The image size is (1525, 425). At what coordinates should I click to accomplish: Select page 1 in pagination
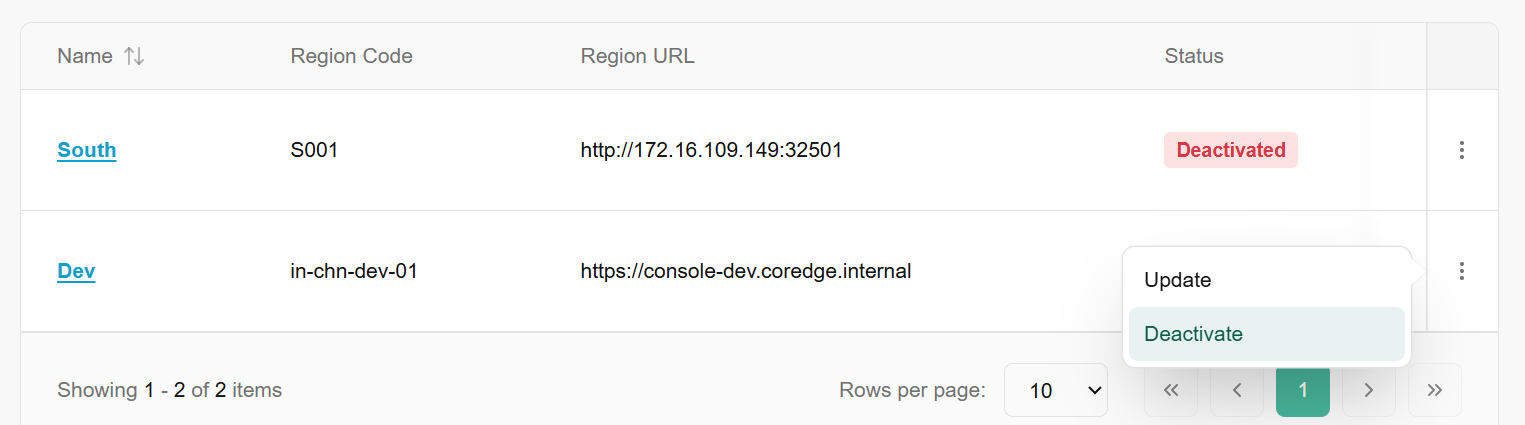point(1303,390)
